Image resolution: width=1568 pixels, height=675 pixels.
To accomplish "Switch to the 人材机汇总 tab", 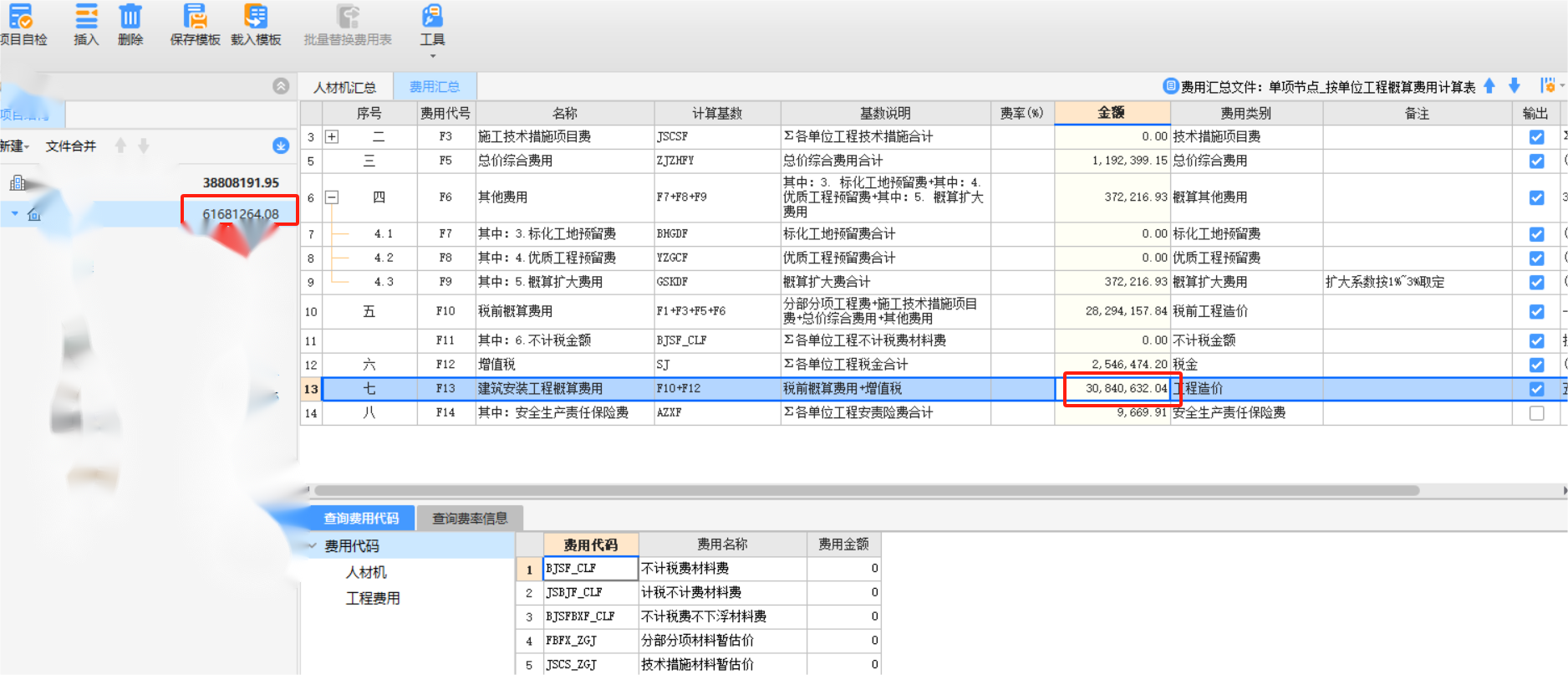I will pyautogui.click(x=345, y=87).
